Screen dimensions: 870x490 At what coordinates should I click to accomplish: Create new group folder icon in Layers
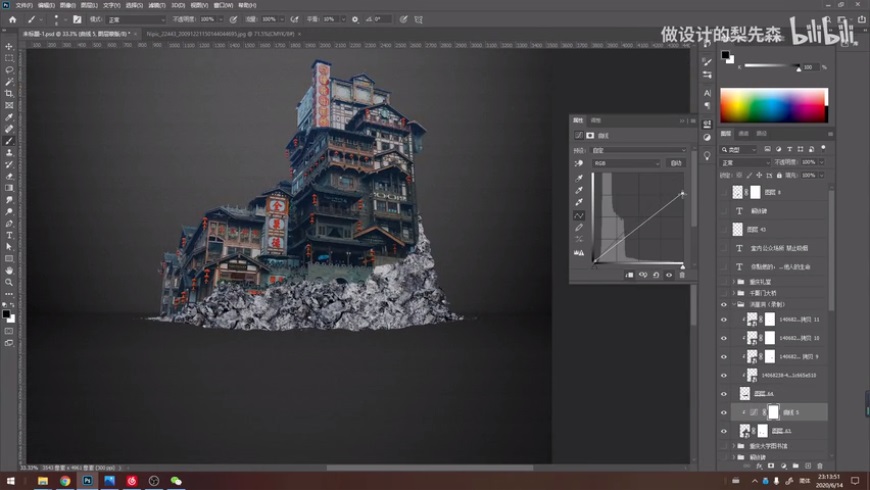pyautogui.click(x=795, y=466)
